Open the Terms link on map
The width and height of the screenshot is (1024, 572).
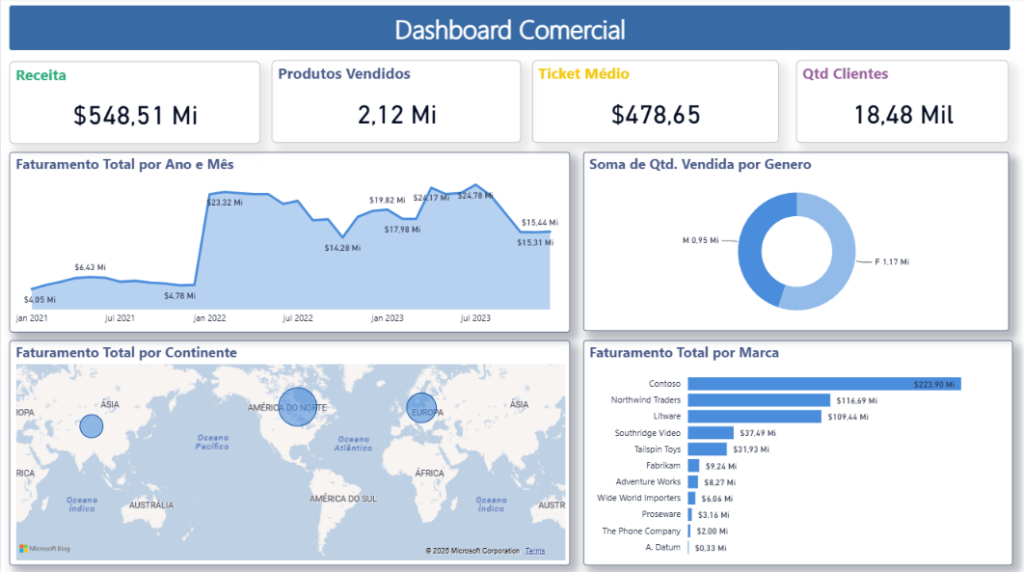tap(535, 551)
